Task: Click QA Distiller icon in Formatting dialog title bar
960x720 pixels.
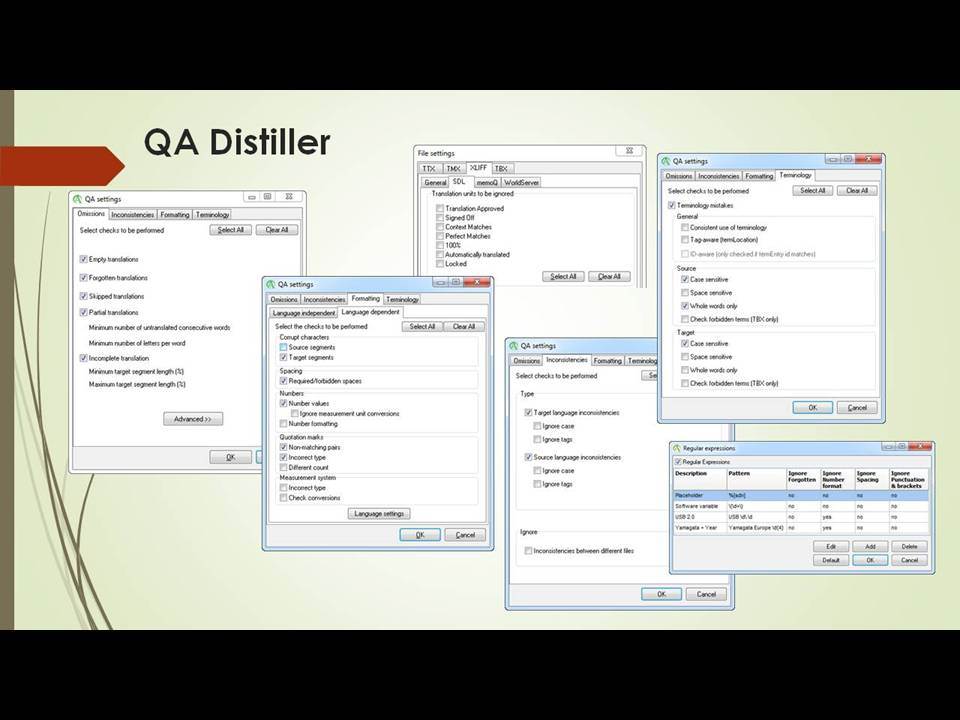Action: pyautogui.click(x=271, y=284)
